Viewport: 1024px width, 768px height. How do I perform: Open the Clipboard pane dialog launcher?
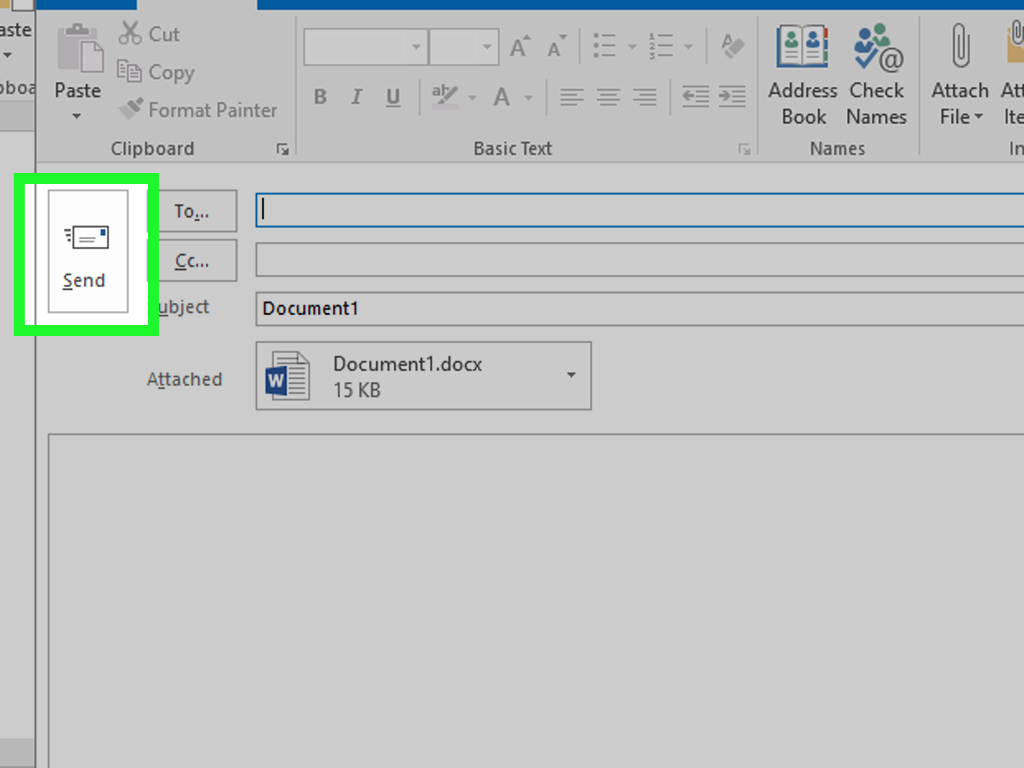point(282,150)
